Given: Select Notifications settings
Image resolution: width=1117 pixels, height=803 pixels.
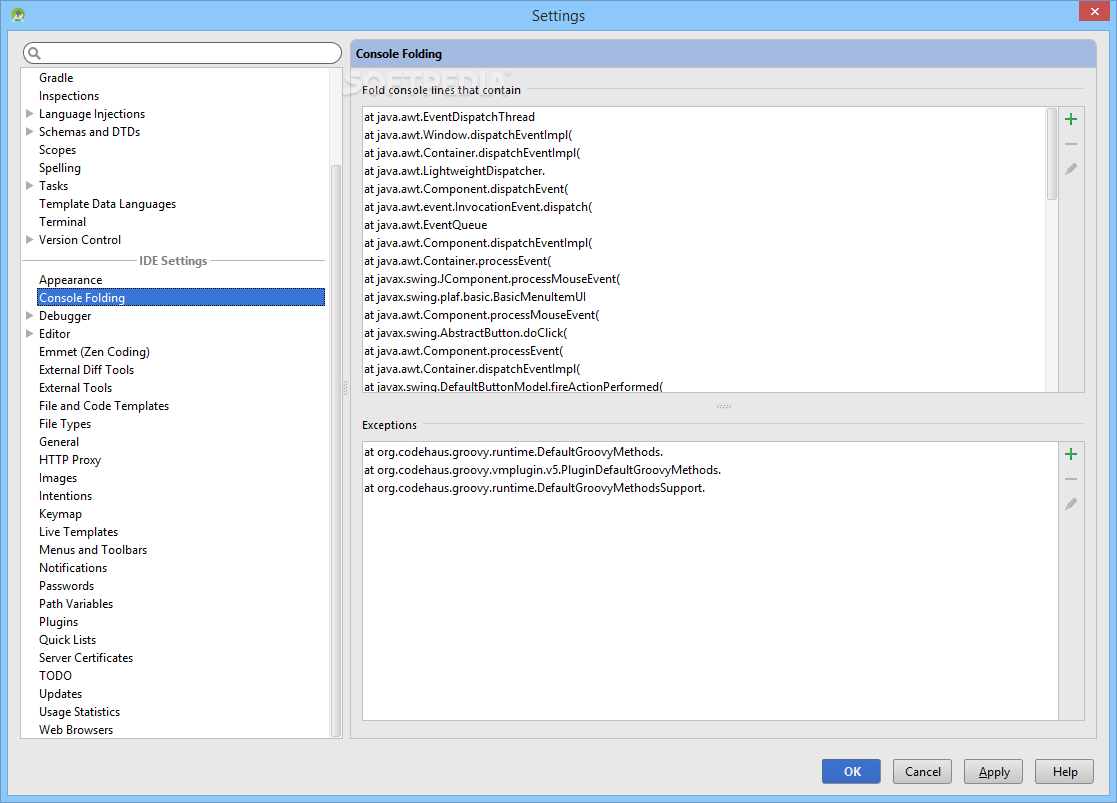Looking at the screenshot, I should 73,568.
